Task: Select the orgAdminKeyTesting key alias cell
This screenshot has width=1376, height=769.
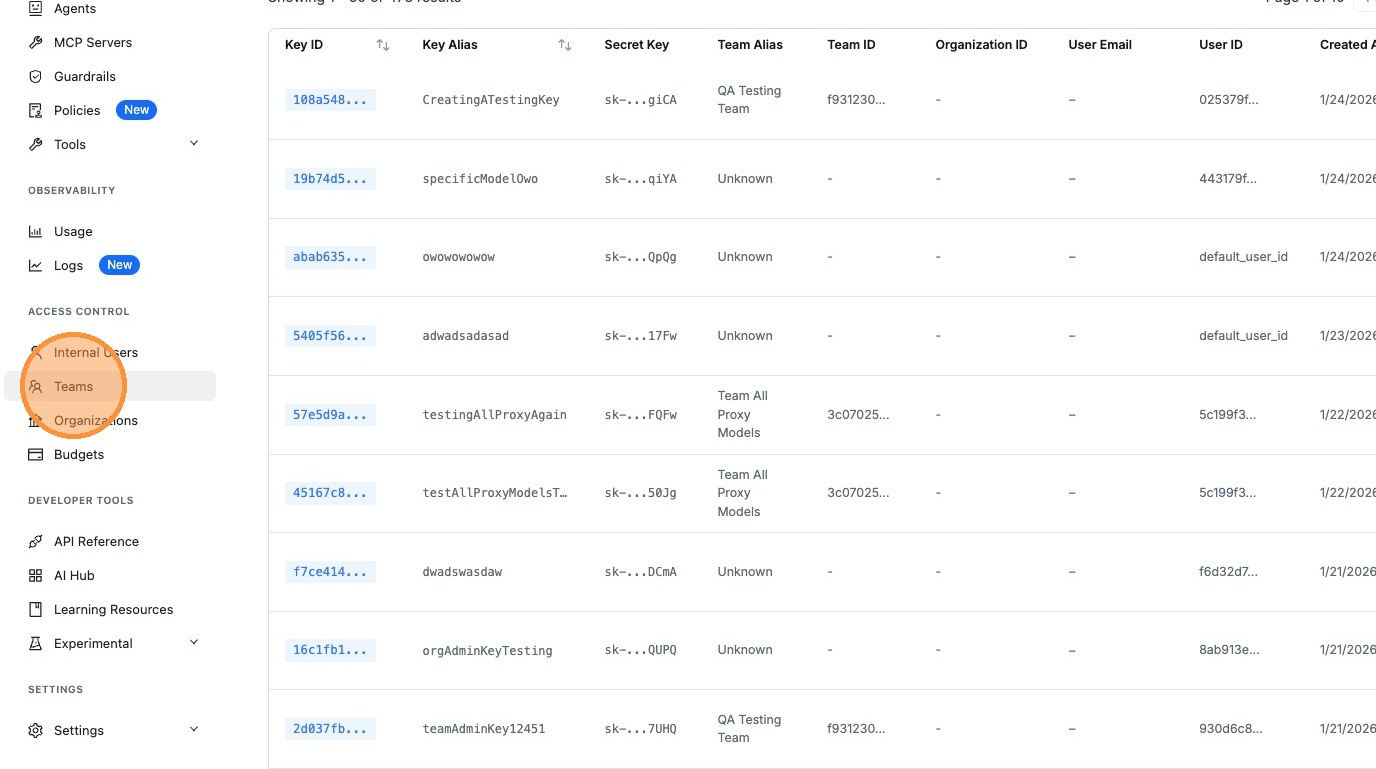Action: coord(487,651)
